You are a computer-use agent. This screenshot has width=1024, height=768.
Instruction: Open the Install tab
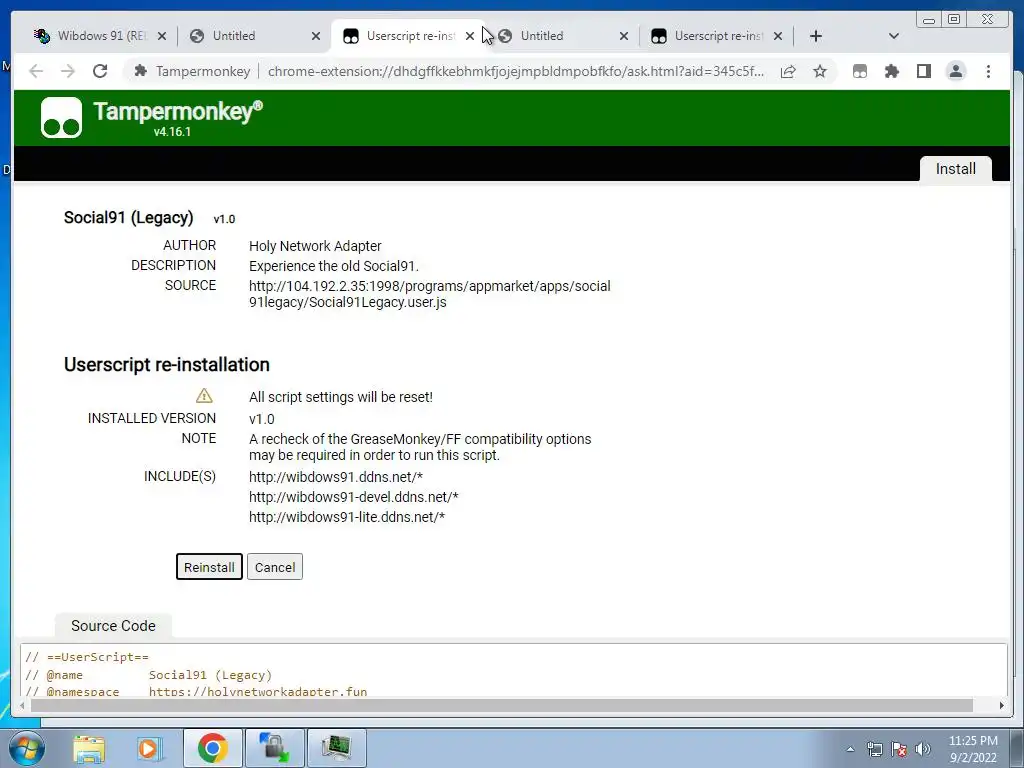[x=955, y=168]
